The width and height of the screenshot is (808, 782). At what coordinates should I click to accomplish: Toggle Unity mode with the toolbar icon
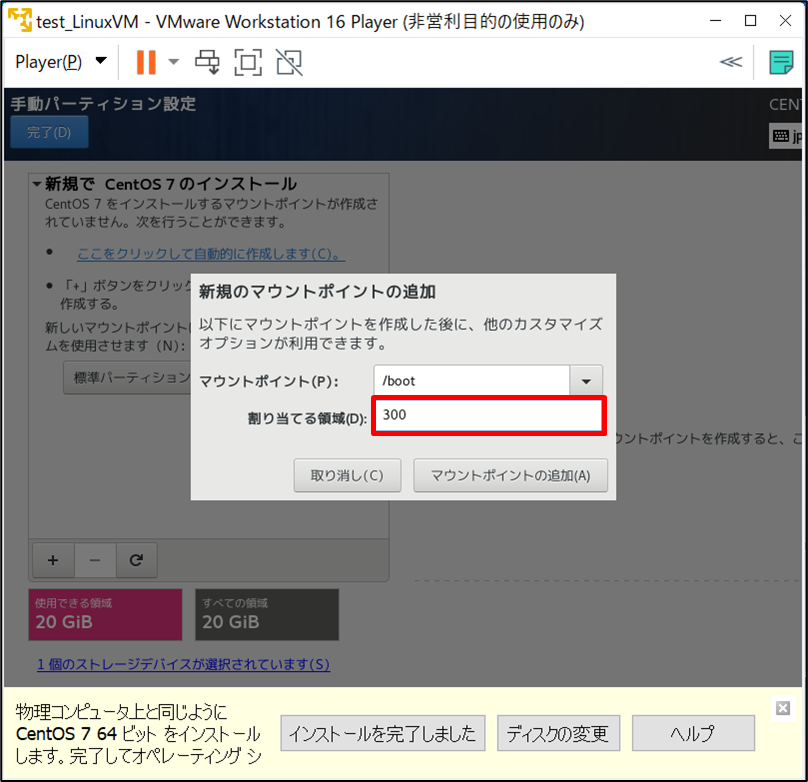click(x=289, y=62)
